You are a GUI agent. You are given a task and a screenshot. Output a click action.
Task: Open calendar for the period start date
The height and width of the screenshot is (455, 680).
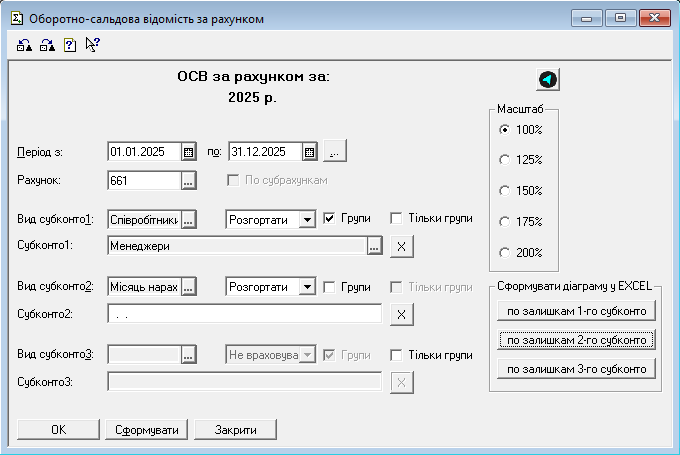[x=188, y=152]
